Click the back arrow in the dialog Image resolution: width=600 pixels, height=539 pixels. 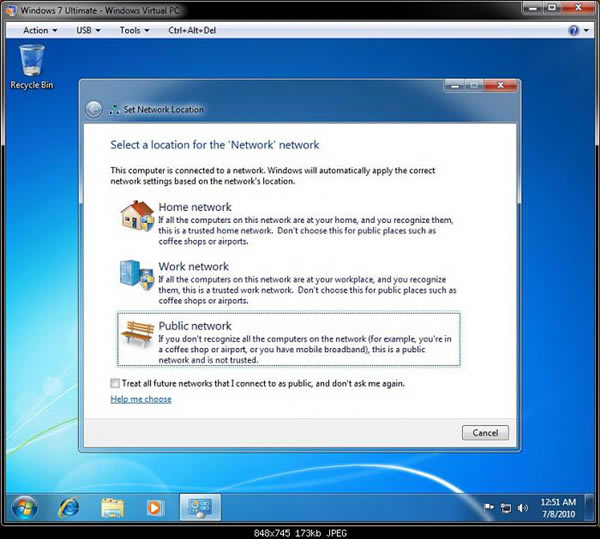94,109
